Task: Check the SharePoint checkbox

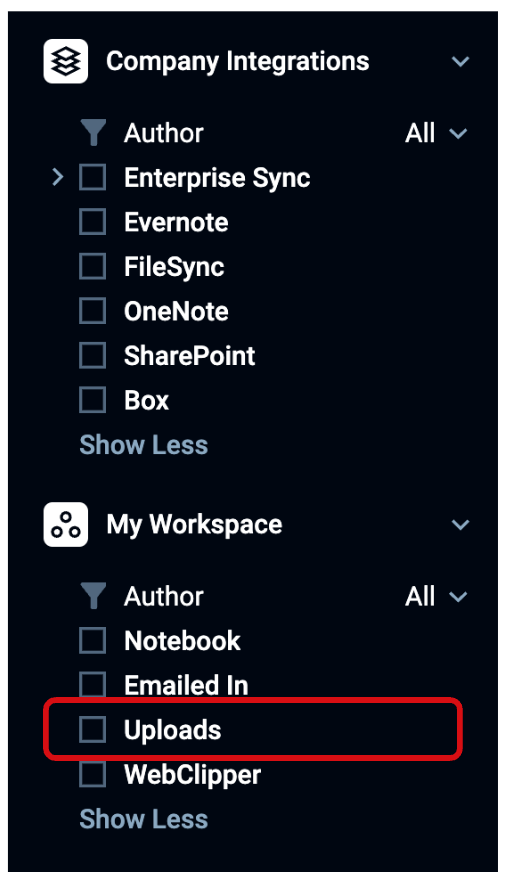Action: click(92, 356)
